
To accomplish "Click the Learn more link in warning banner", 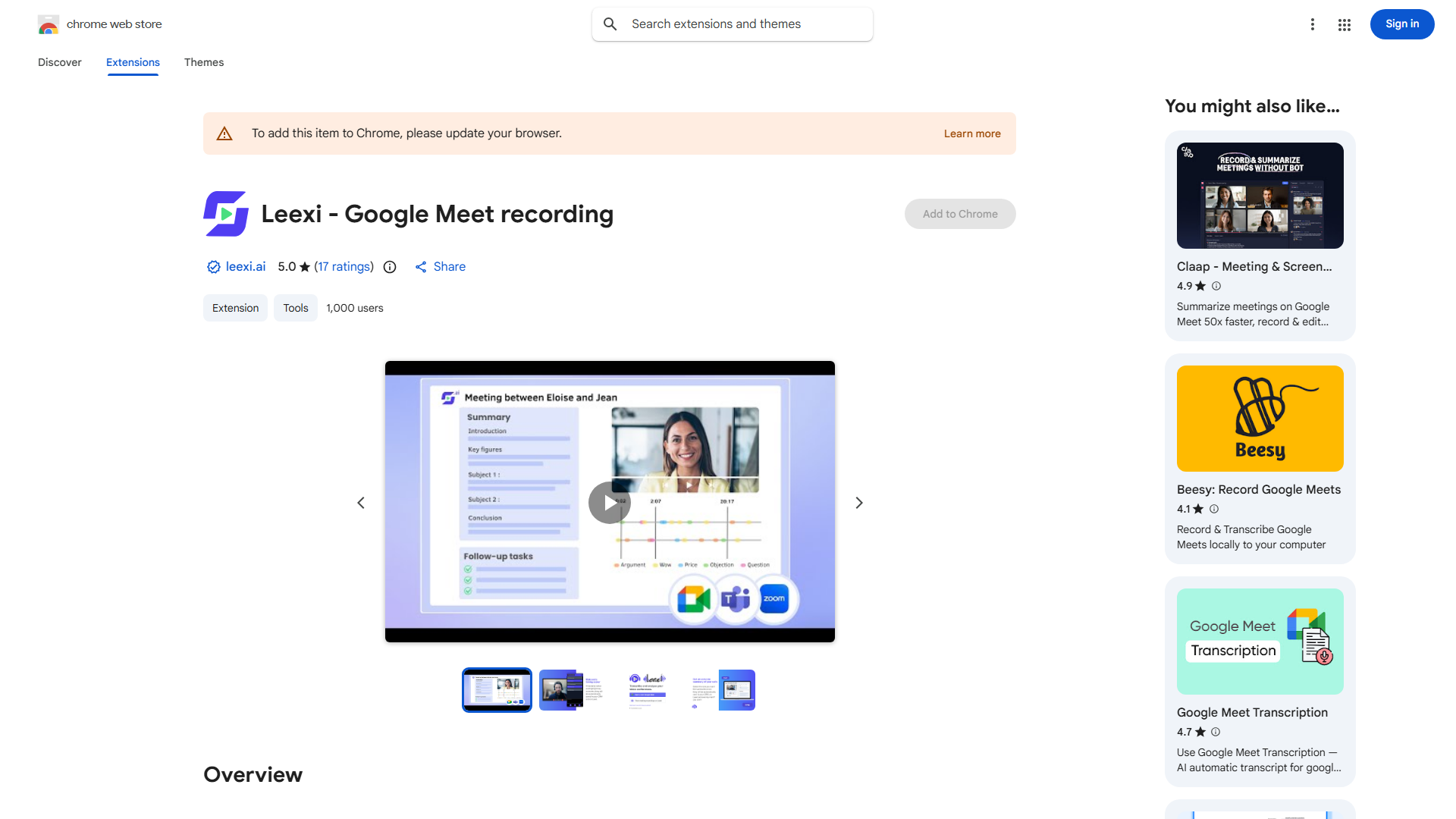I will tap(972, 133).
